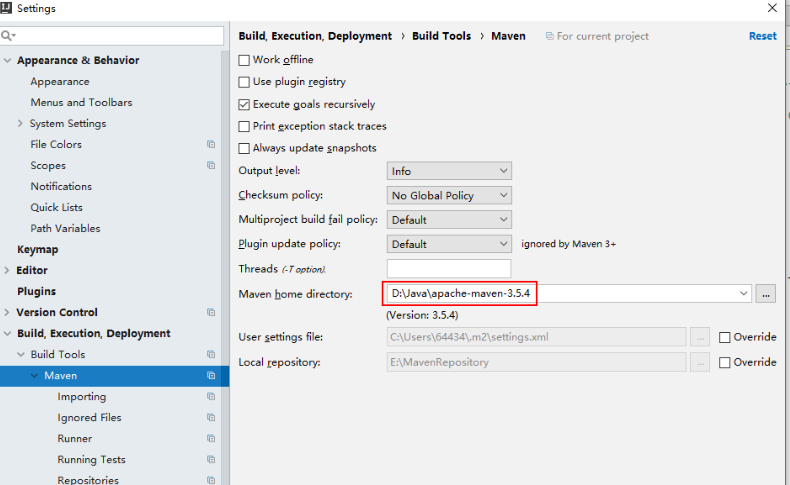This screenshot has width=790, height=485.
Task: Click Reset link
Action: 762,36
